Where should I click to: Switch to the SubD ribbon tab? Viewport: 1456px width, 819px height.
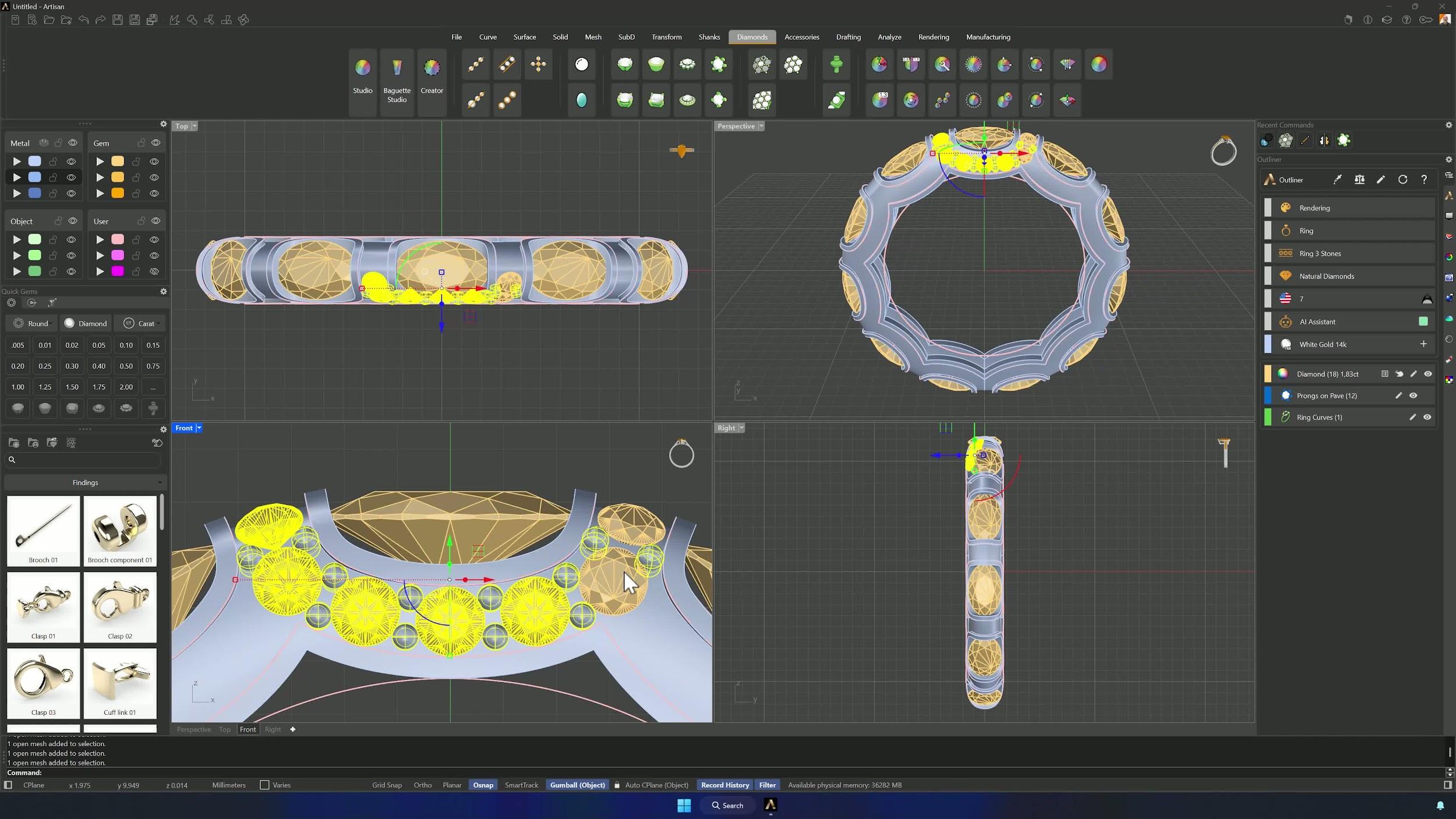pyautogui.click(x=626, y=37)
